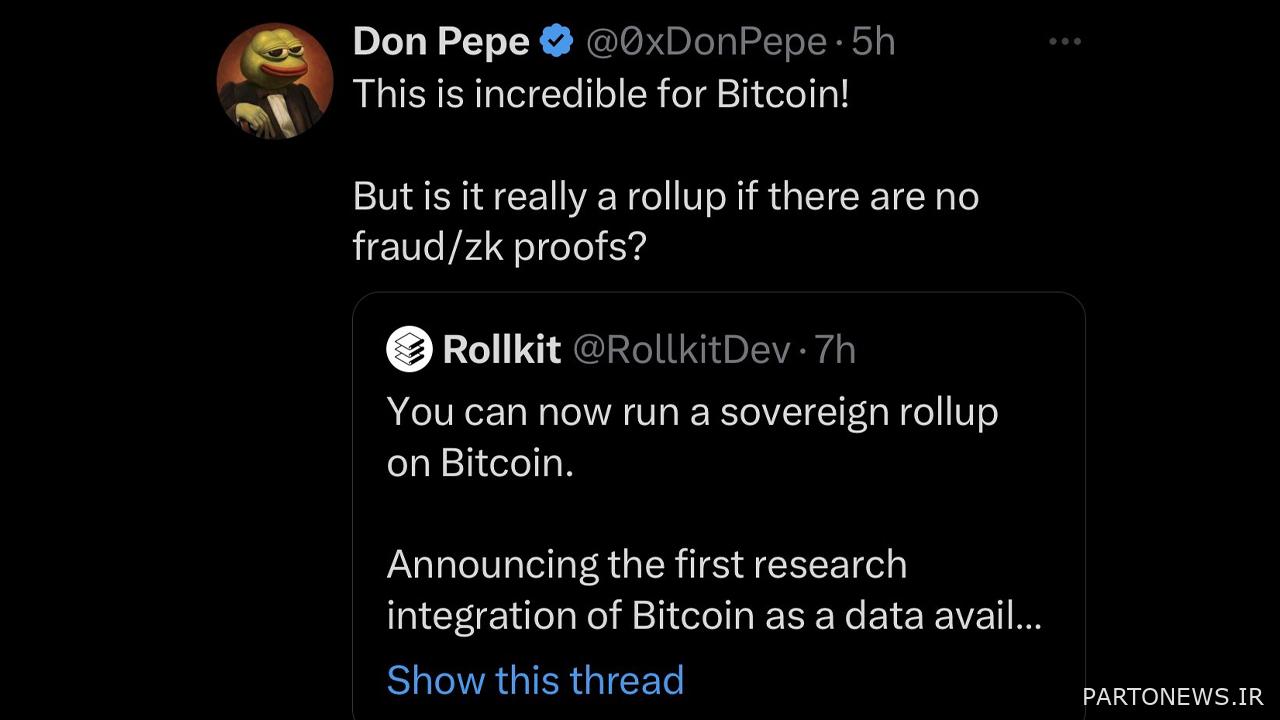This screenshot has height=720, width=1280.
Task: Click Show this thread link
Action: [x=535, y=680]
